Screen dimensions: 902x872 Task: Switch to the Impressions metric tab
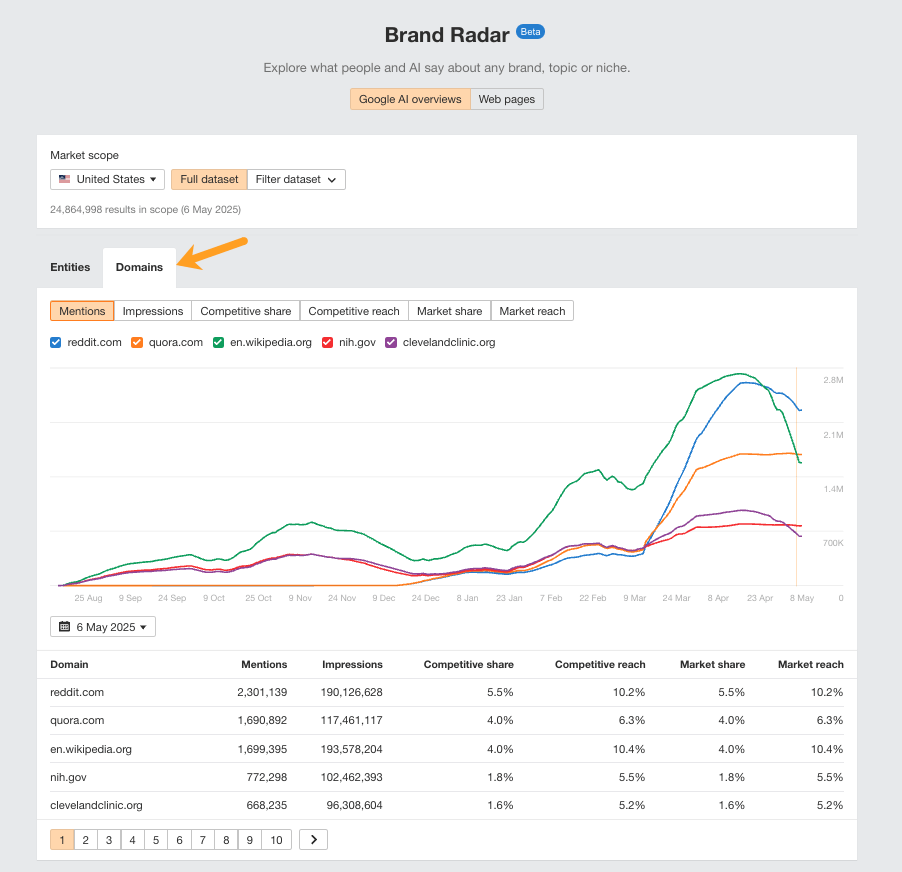(x=152, y=310)
